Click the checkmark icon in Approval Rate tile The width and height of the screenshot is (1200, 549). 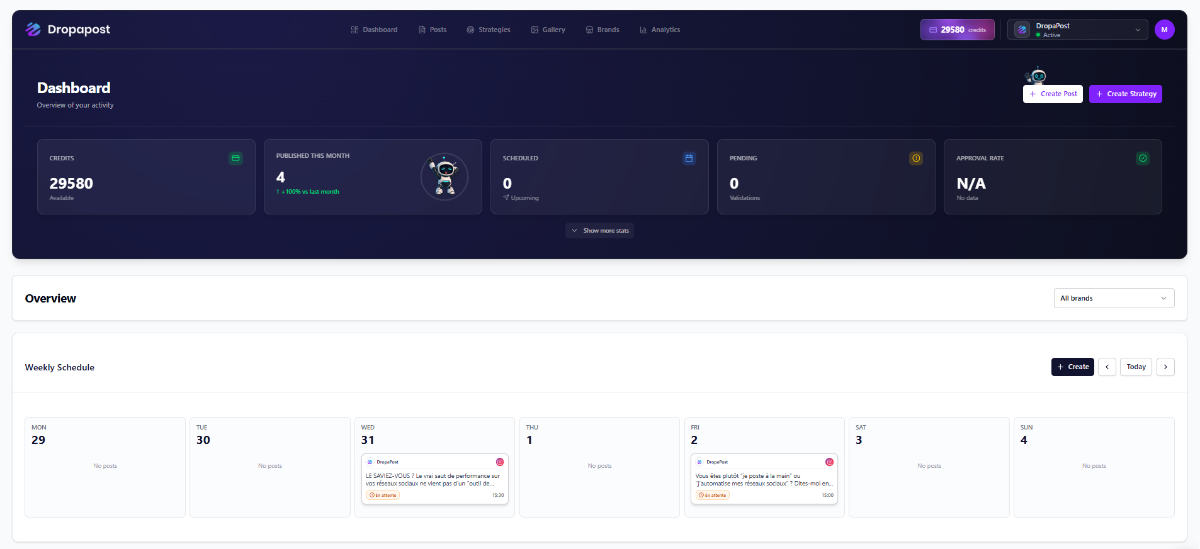point(1143,158)
